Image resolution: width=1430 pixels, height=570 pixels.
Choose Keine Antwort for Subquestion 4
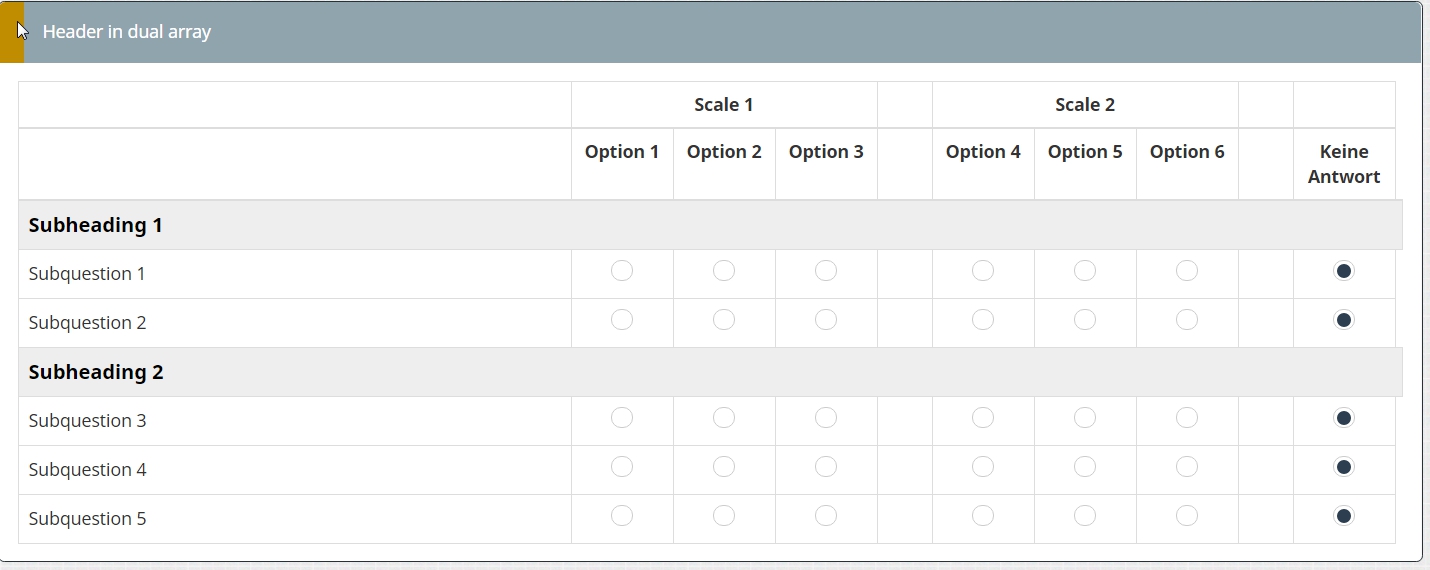(1344, 467)
